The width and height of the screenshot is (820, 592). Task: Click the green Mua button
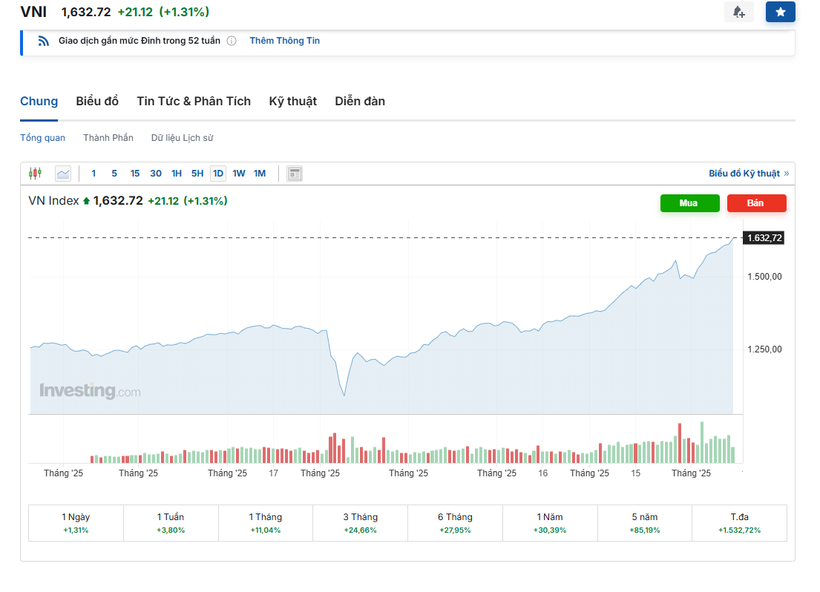click(x=689, y=202)
